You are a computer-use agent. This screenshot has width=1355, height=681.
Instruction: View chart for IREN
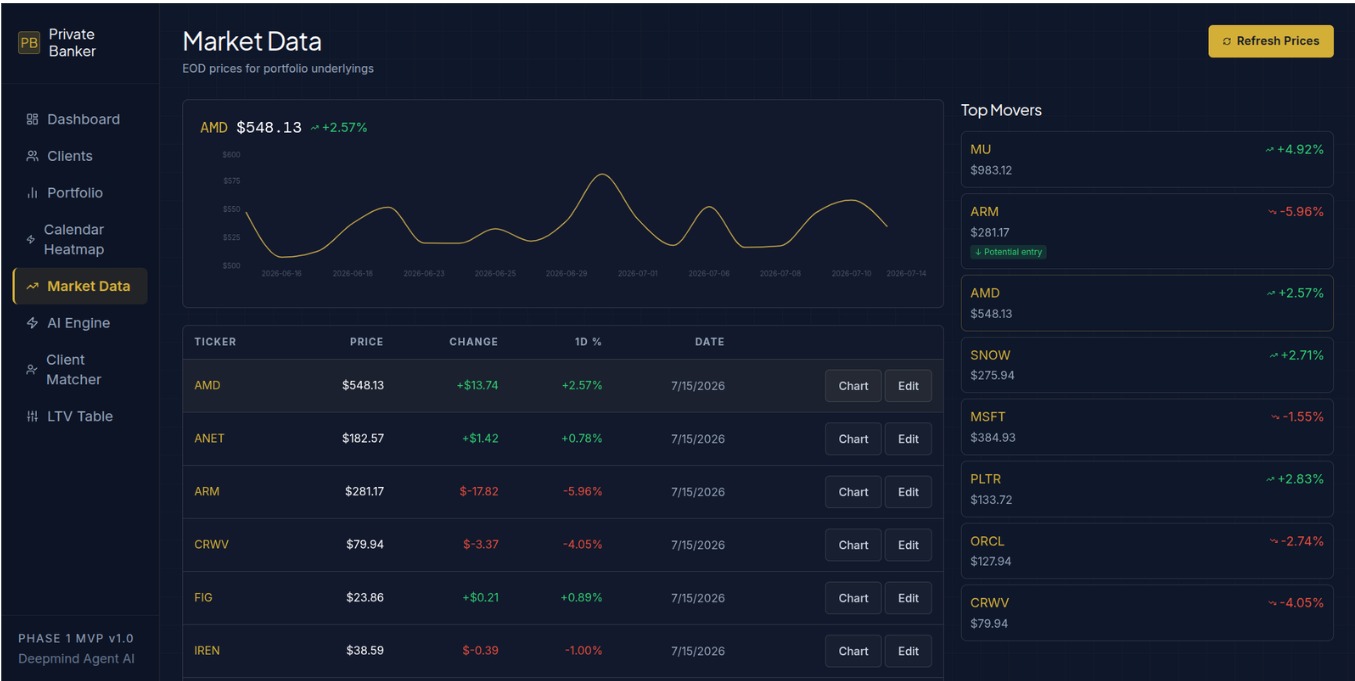coord(853,651)
